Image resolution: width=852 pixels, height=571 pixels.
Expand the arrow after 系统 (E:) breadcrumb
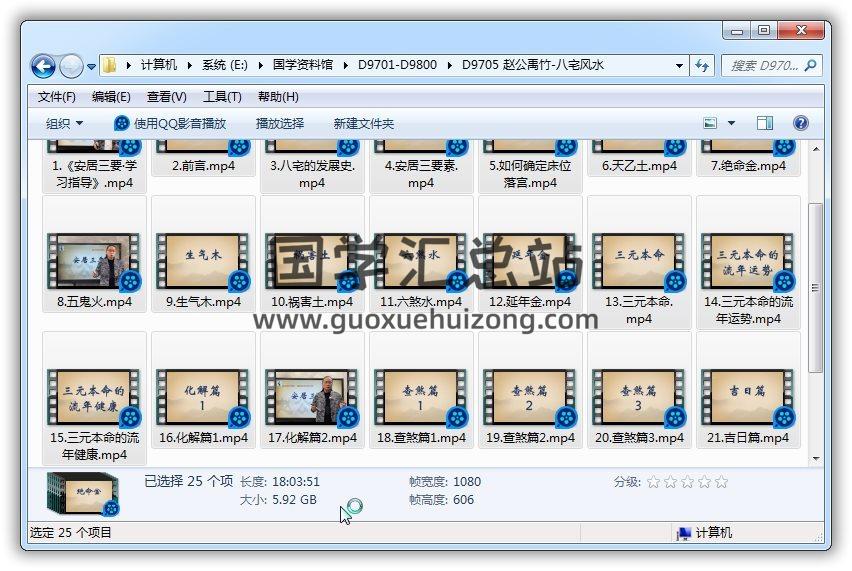click(260, 66)
